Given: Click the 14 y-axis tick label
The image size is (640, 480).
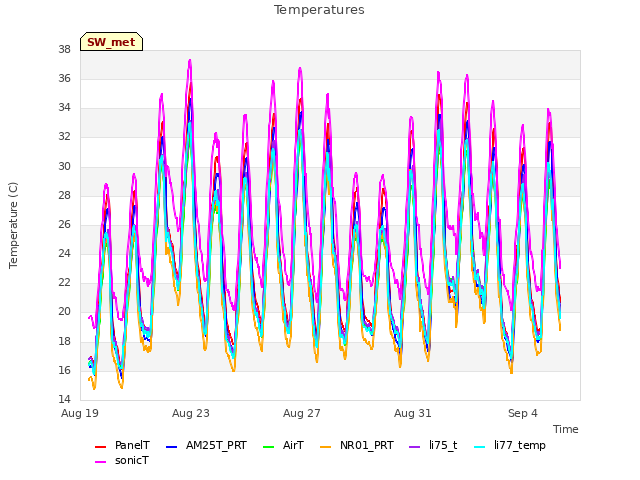Looking at the screenshot, I should (x=64, y=399).
